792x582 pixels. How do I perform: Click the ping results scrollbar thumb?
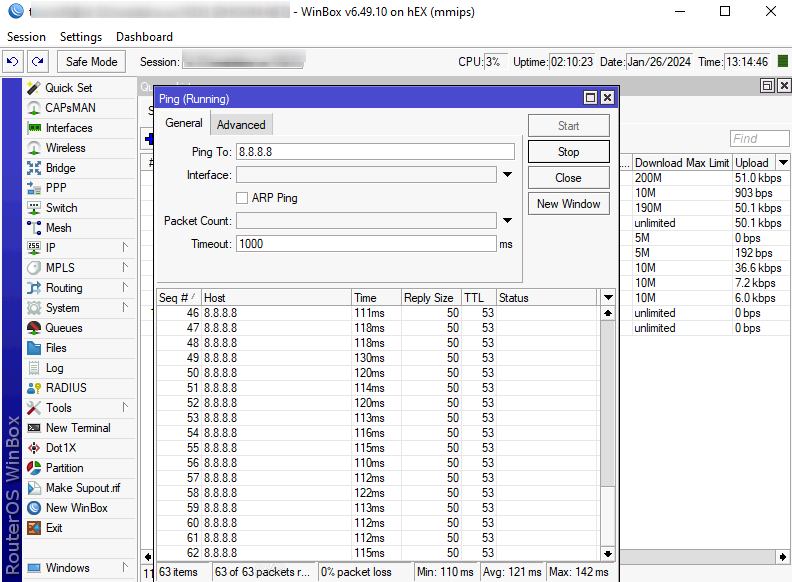click(608, 404)
